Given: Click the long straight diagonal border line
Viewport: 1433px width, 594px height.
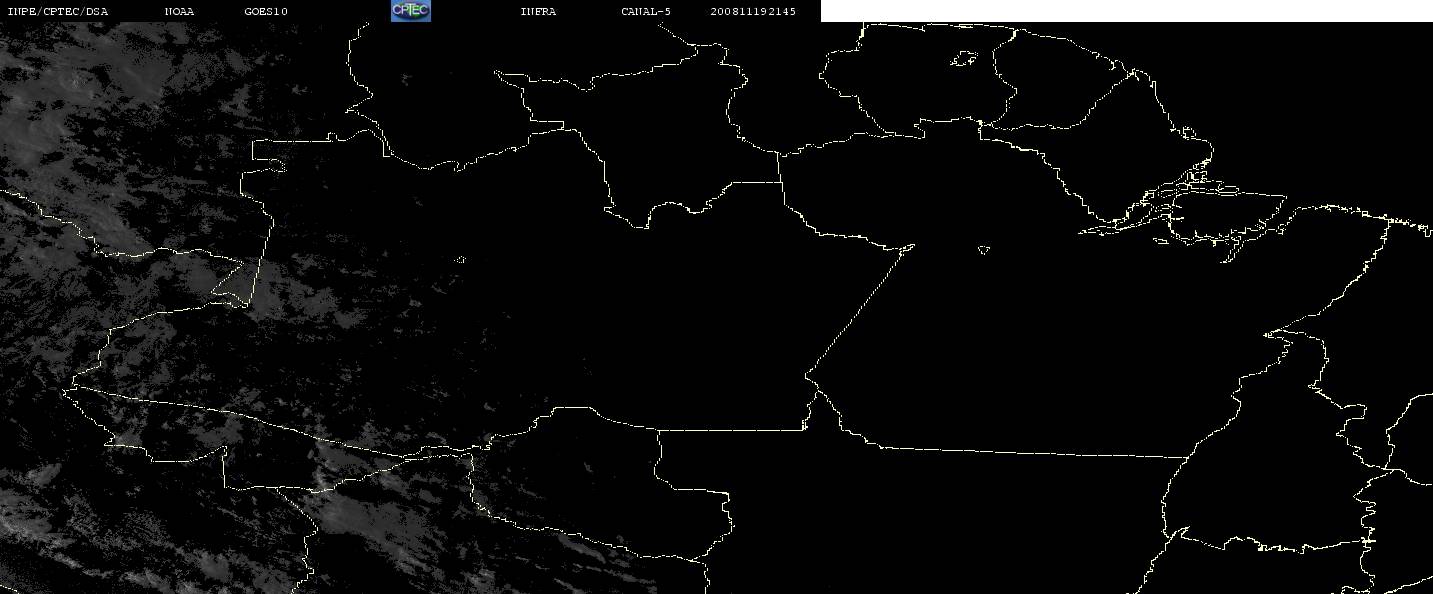Looking at the screenshot, I should click(860, 308).
